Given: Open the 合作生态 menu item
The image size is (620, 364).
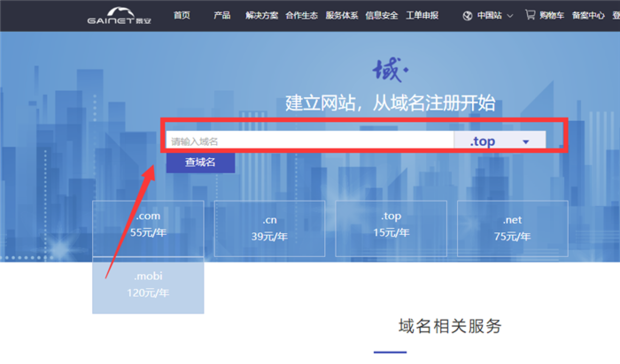Looking at the screenshot, I should (302, 15).
